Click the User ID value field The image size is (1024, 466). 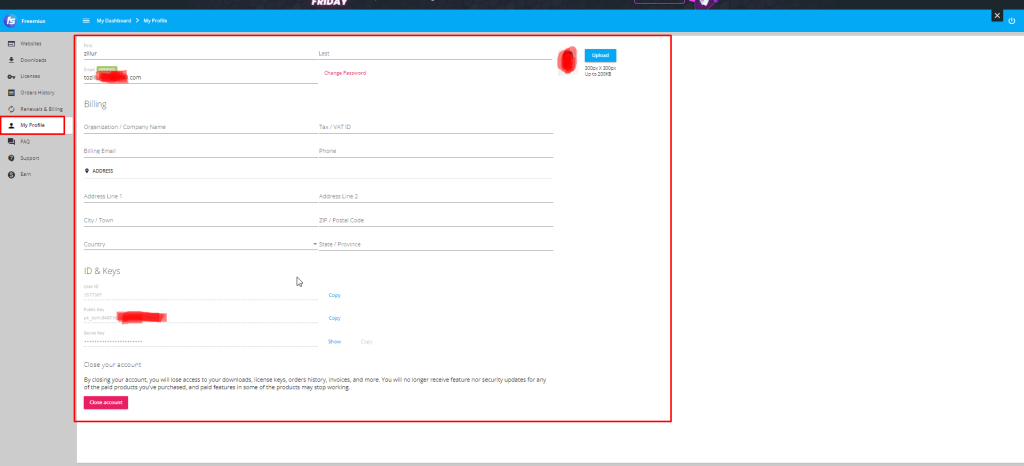click(x=200, y=295)
